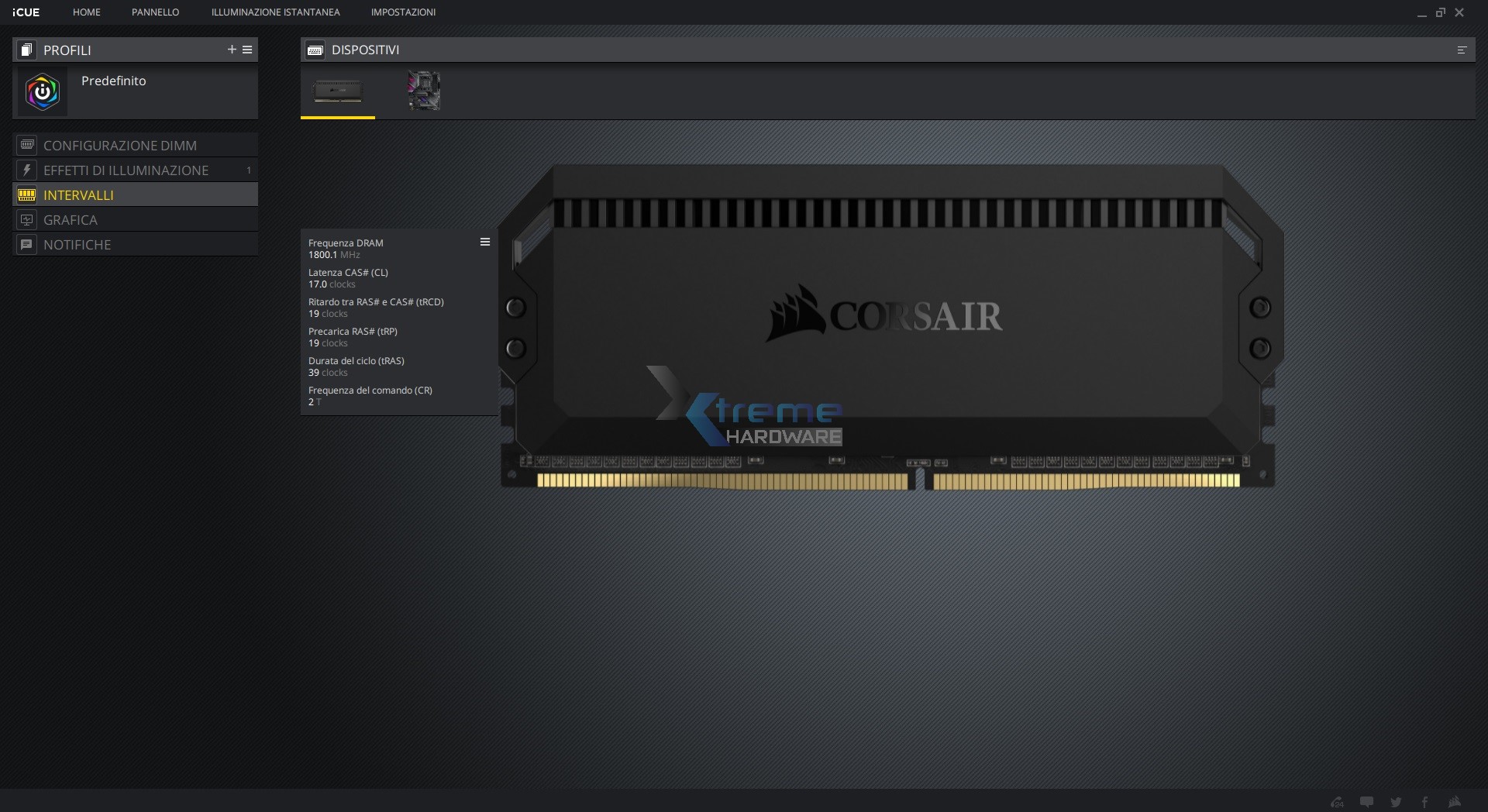Click the 24h phone support icon
The image size is (1488, 812).
click(1338, 802)
